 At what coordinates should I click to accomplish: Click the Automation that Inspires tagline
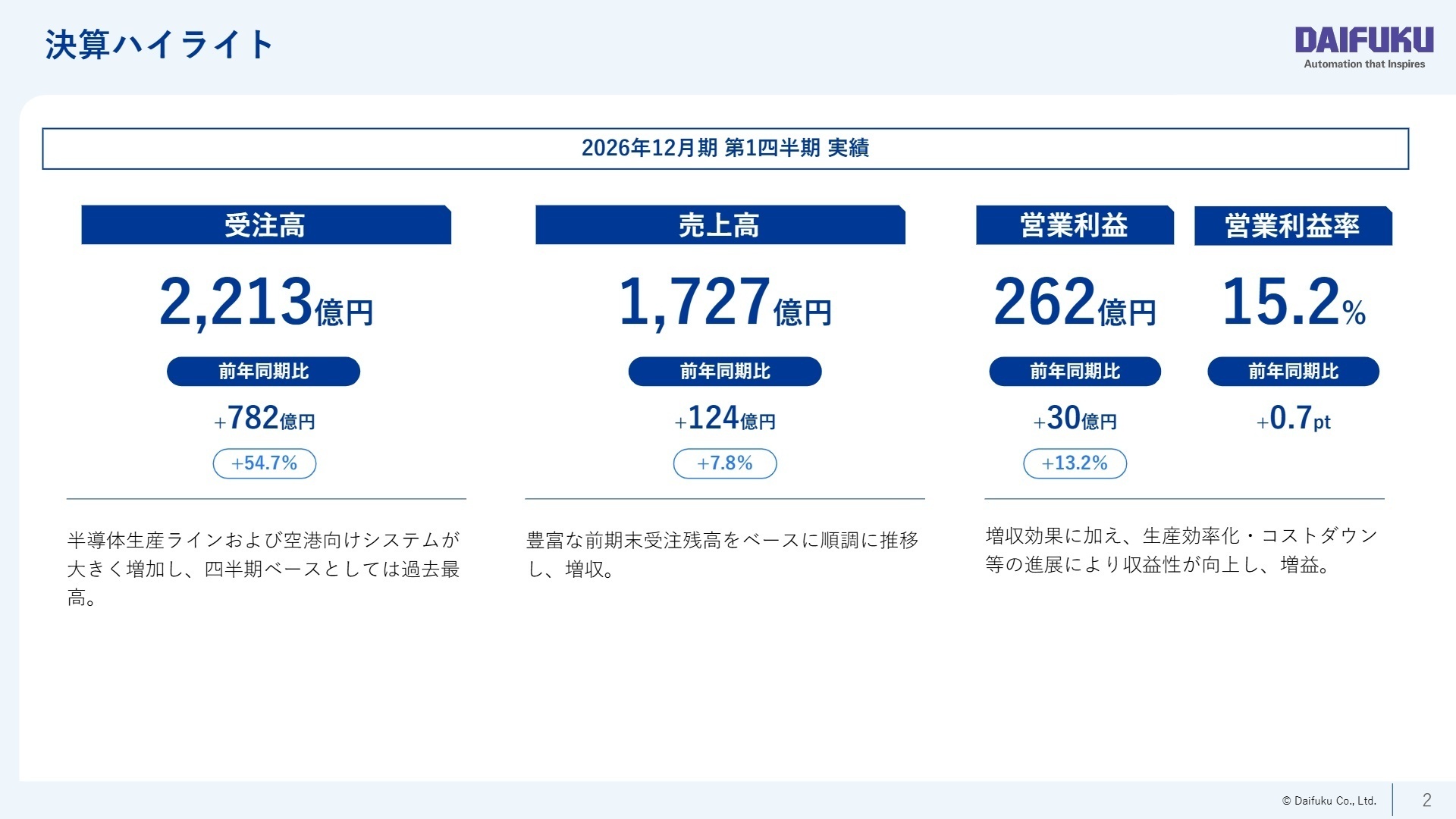click(x=1364, y=64)
